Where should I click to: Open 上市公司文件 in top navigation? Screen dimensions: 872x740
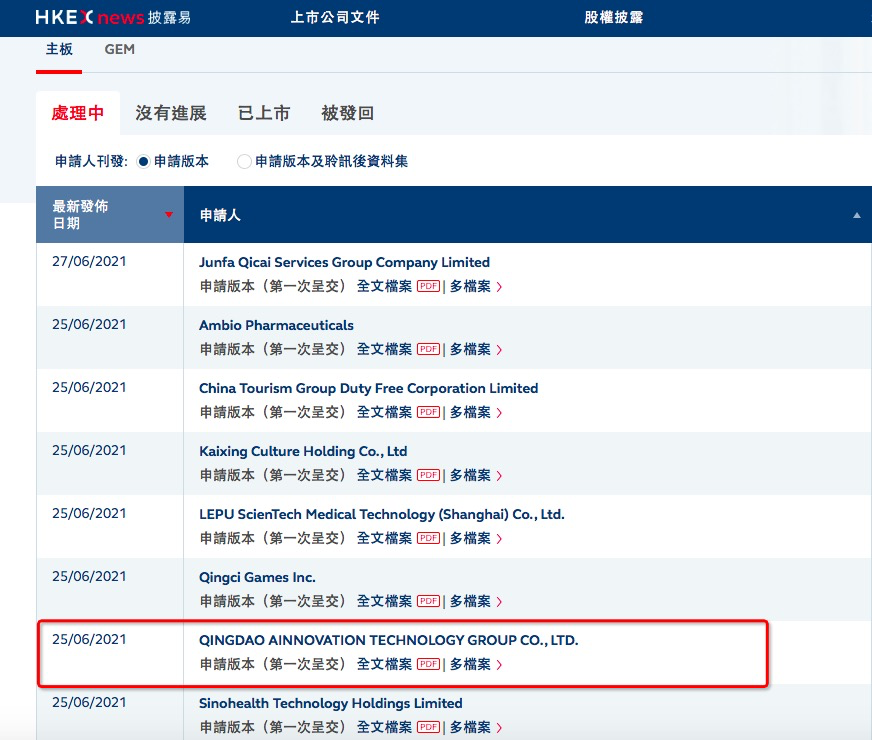(335, 18)
